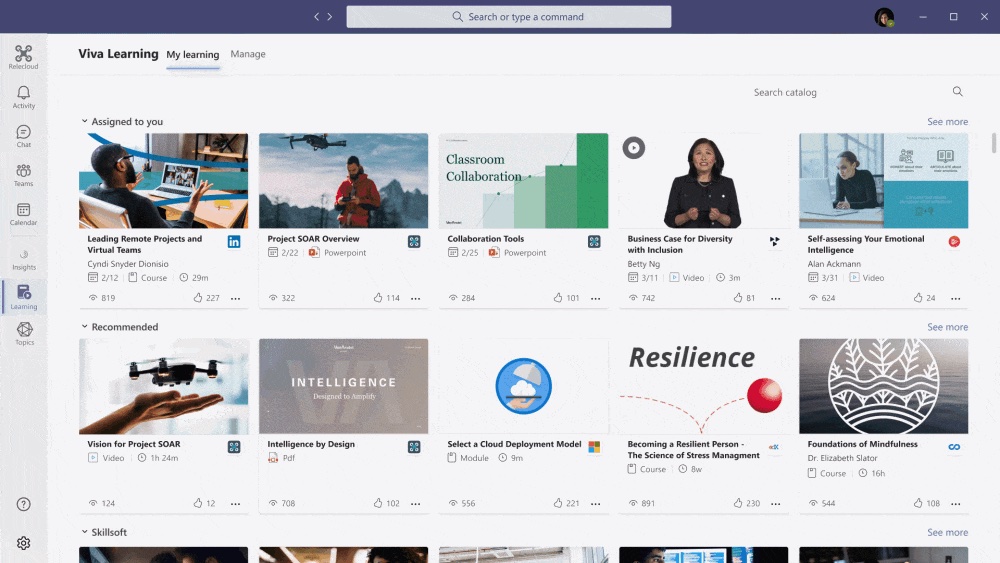Click the LinkedIn icon on Leading Remote Projects
1000x563 pixels.
coord(234,242)
